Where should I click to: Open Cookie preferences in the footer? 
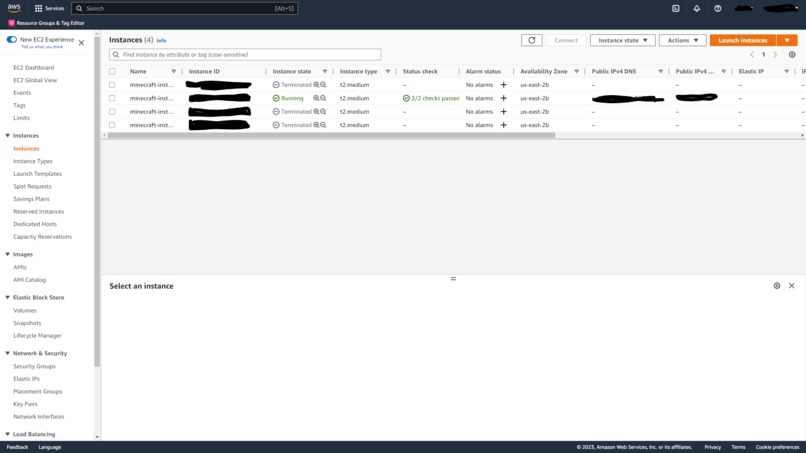point(777,447)
